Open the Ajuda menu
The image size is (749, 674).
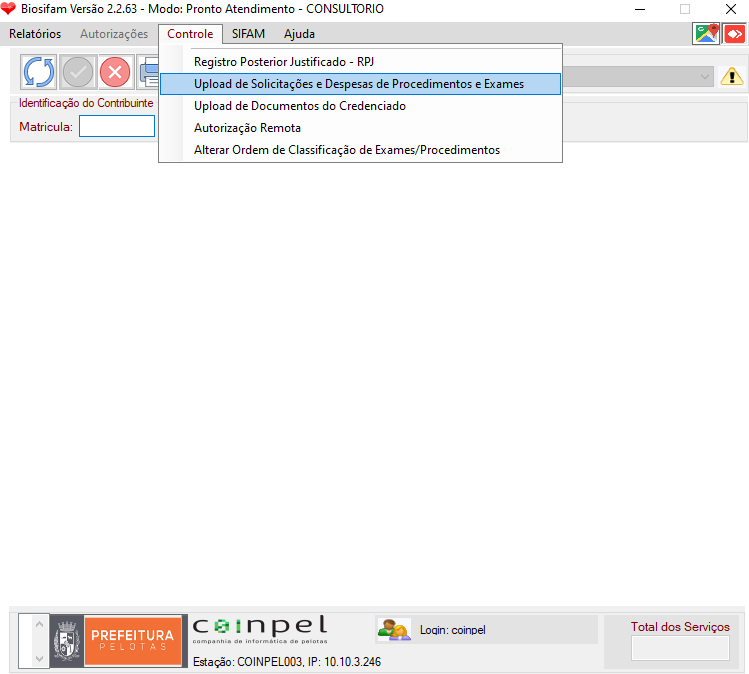click(300, 34)
